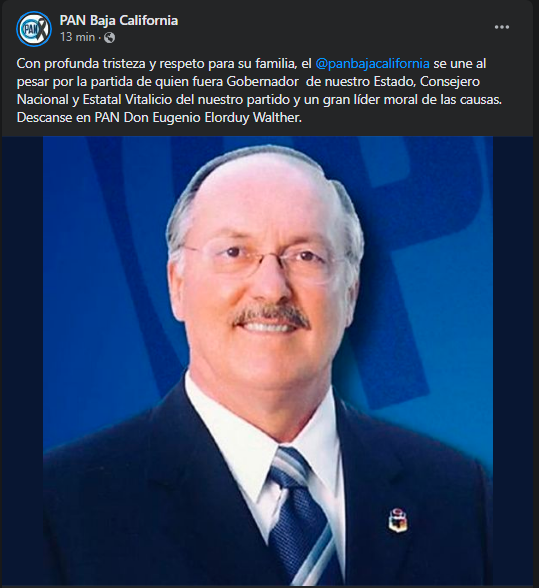
Task: Click the globe public-audience icon
Action: tap(109, 38)
